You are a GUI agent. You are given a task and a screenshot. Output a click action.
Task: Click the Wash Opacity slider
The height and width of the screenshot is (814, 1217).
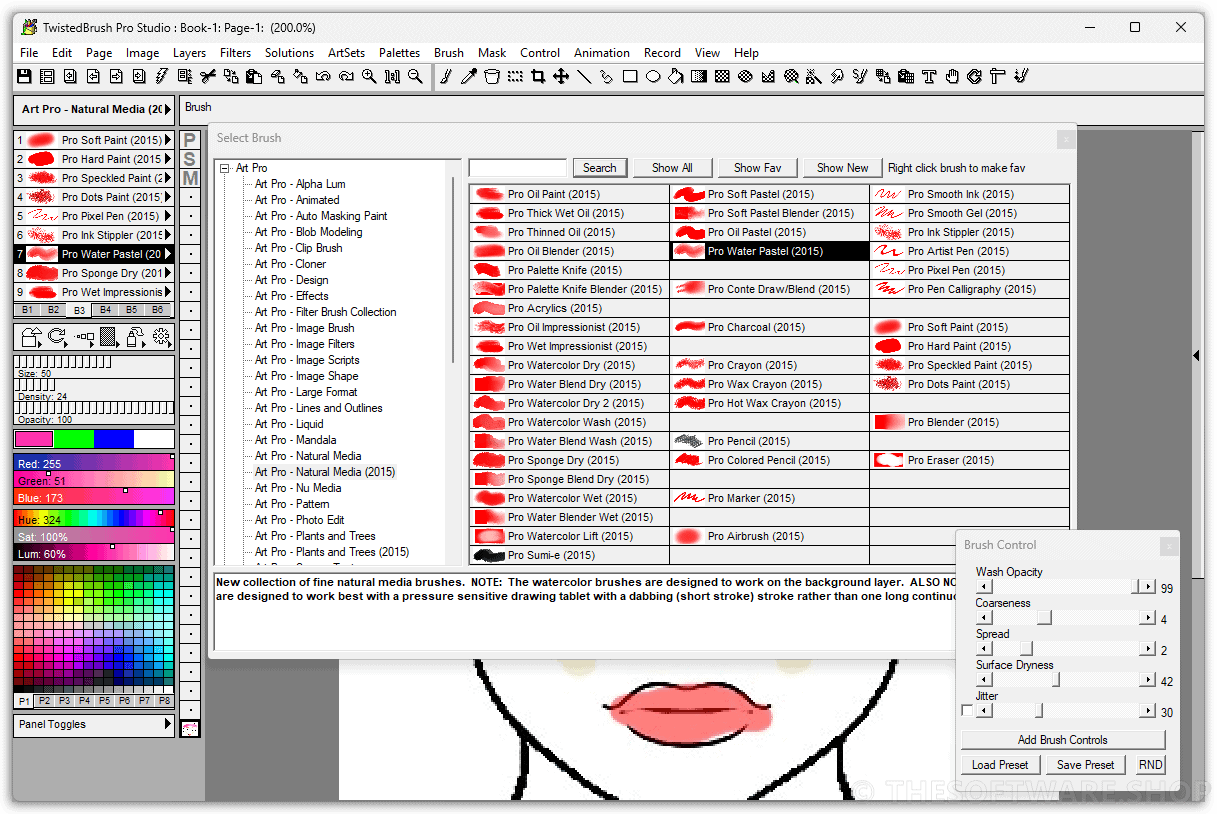pyautogui.click(x=1066, y=587)
